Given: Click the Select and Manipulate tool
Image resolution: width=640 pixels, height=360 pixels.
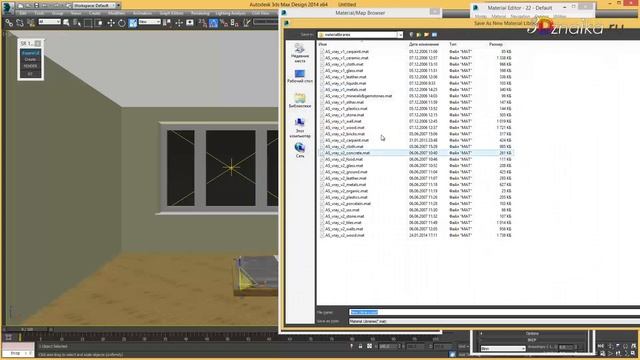Looking at the screenshot, I should click(179, 23).
